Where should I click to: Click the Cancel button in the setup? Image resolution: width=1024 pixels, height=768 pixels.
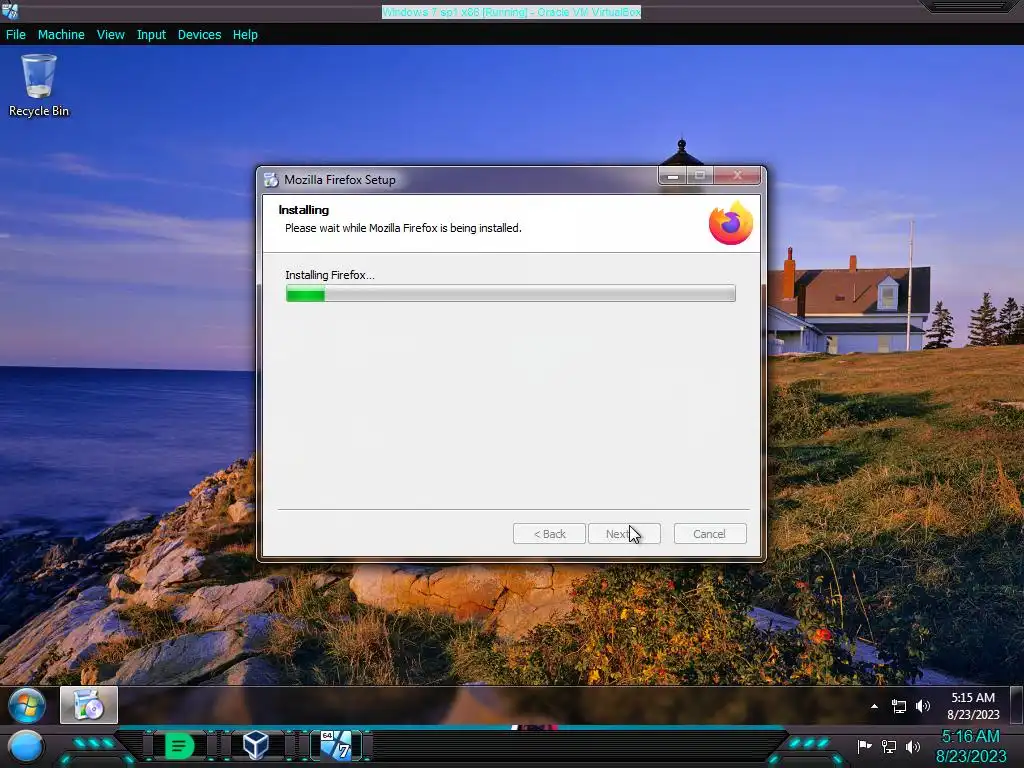[710, 534]
